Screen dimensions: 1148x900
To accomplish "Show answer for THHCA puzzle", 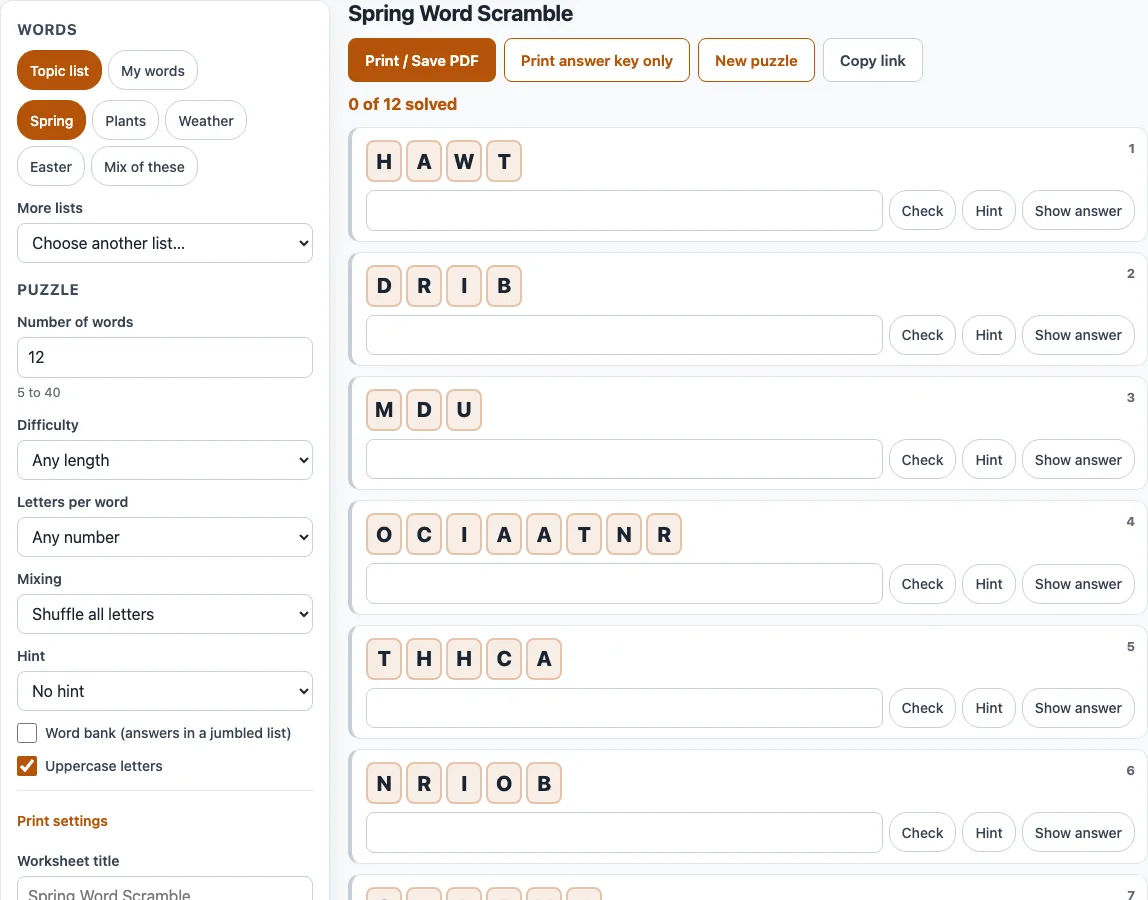I will click(1078, 708).
